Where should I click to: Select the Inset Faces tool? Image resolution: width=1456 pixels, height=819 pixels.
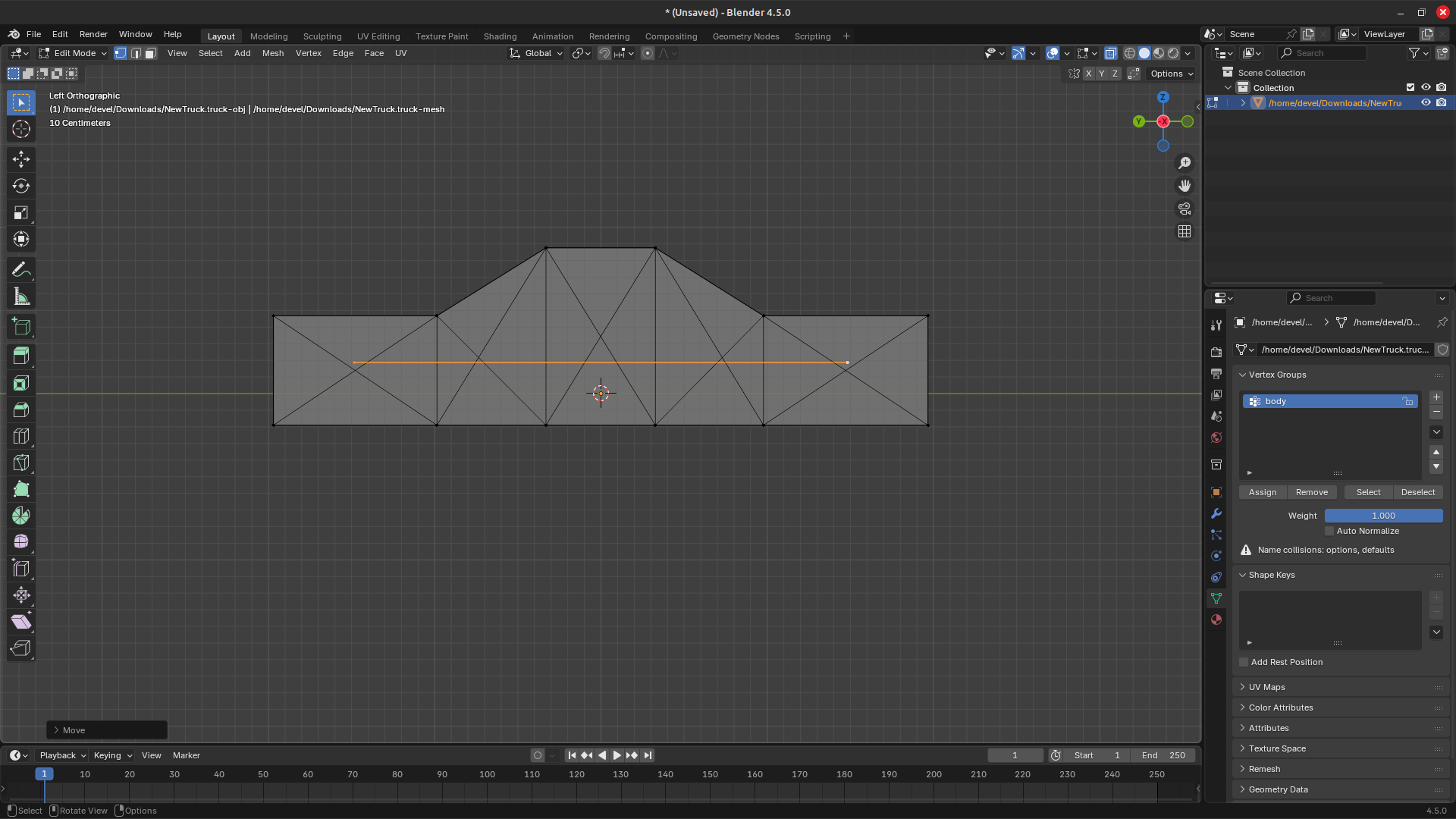coord(21,383)
